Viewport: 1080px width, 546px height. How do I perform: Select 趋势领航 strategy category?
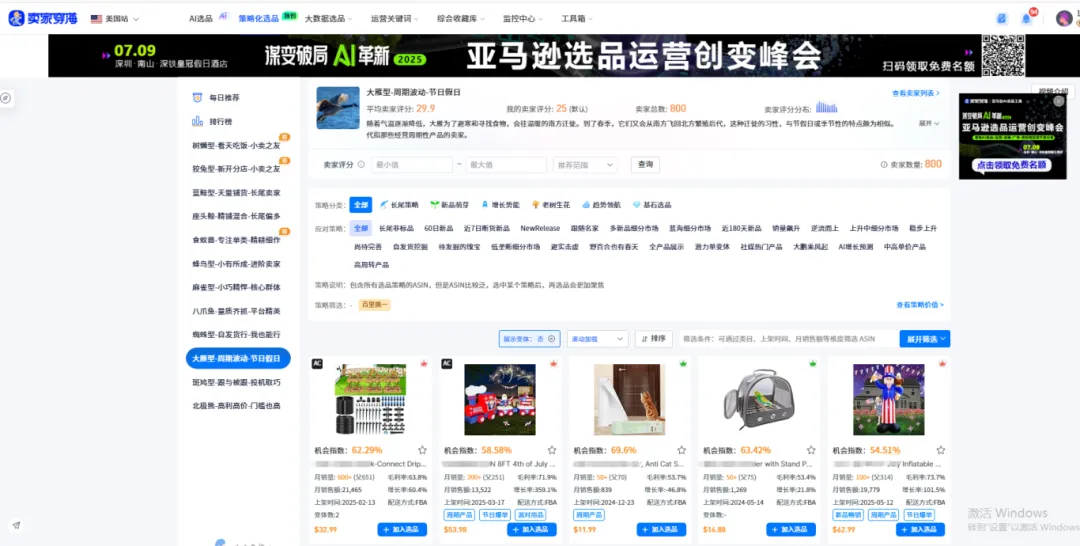[601, 204]
